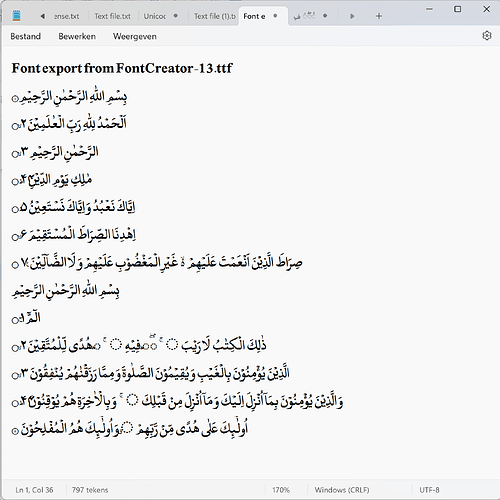
Task: Open the Bewerken menu
Action: click(x=77, y=36)
